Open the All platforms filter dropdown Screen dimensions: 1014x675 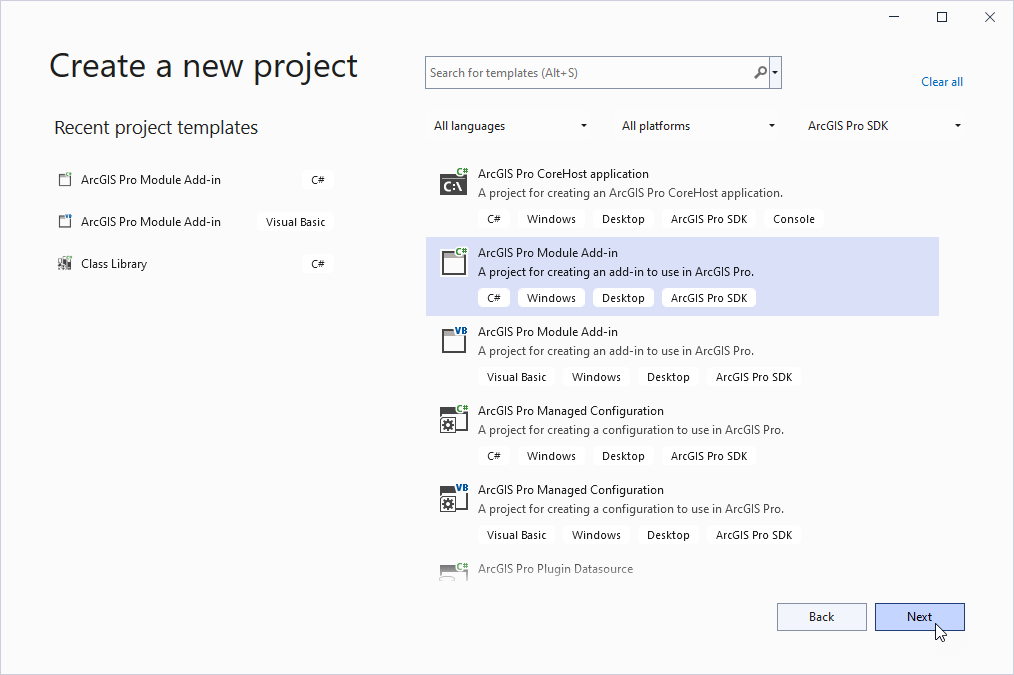[x=698, y=126]
